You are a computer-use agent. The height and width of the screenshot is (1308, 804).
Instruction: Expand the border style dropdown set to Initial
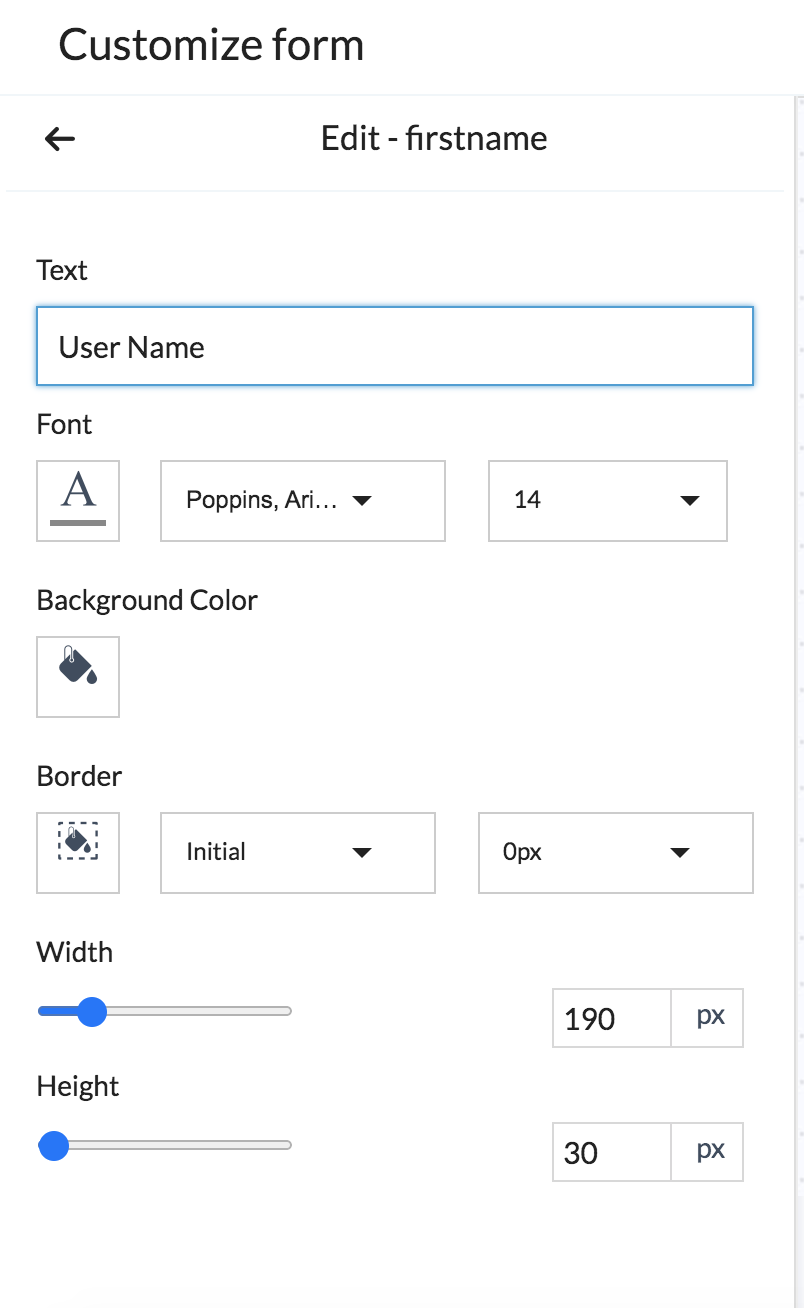tap(297, 852)
